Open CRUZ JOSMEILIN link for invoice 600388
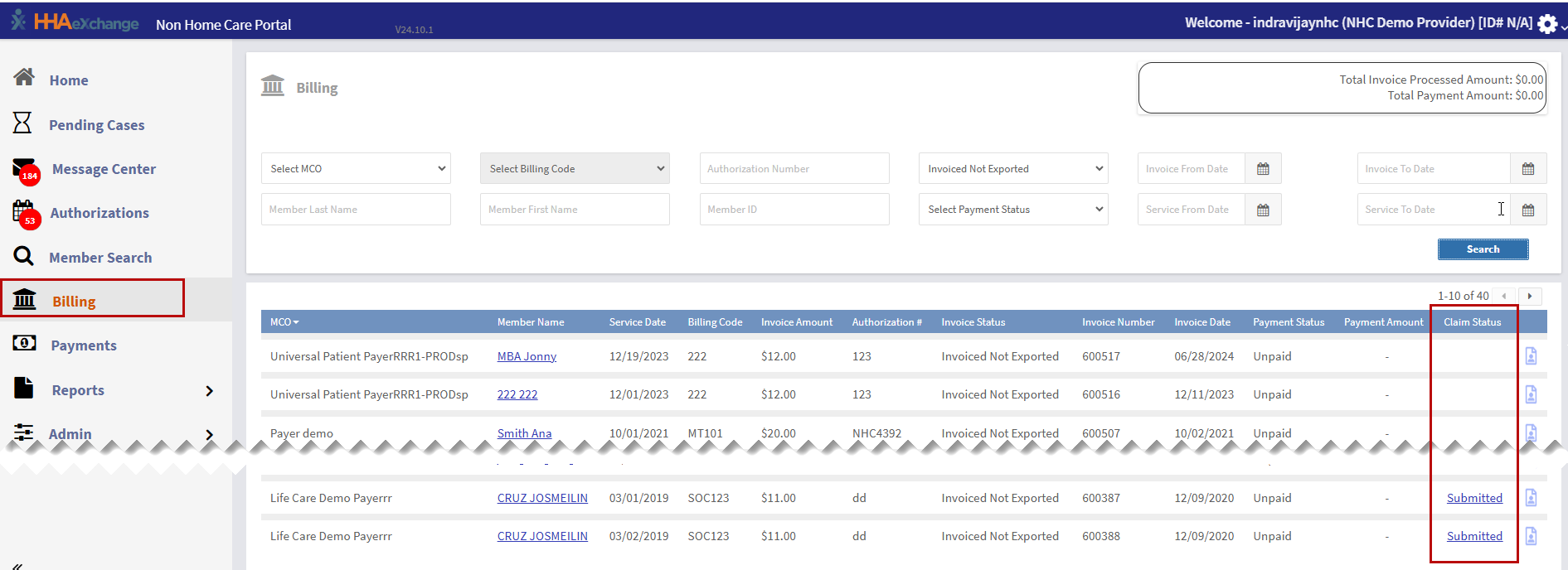The width and height of the screenshot is (1568, 570). click(x=542, y=536)
